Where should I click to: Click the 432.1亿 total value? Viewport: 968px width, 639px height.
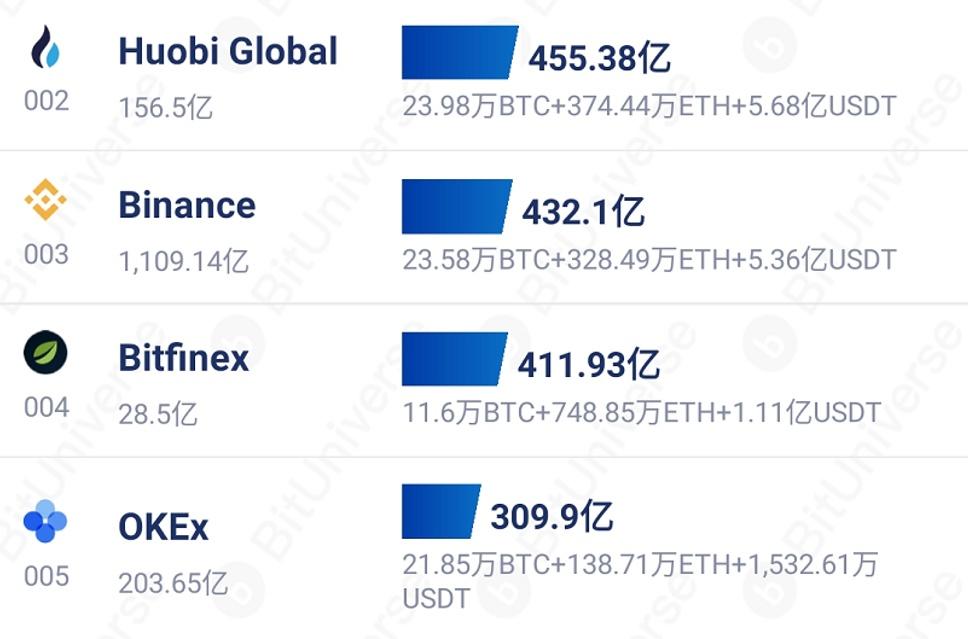pos(583,212)
